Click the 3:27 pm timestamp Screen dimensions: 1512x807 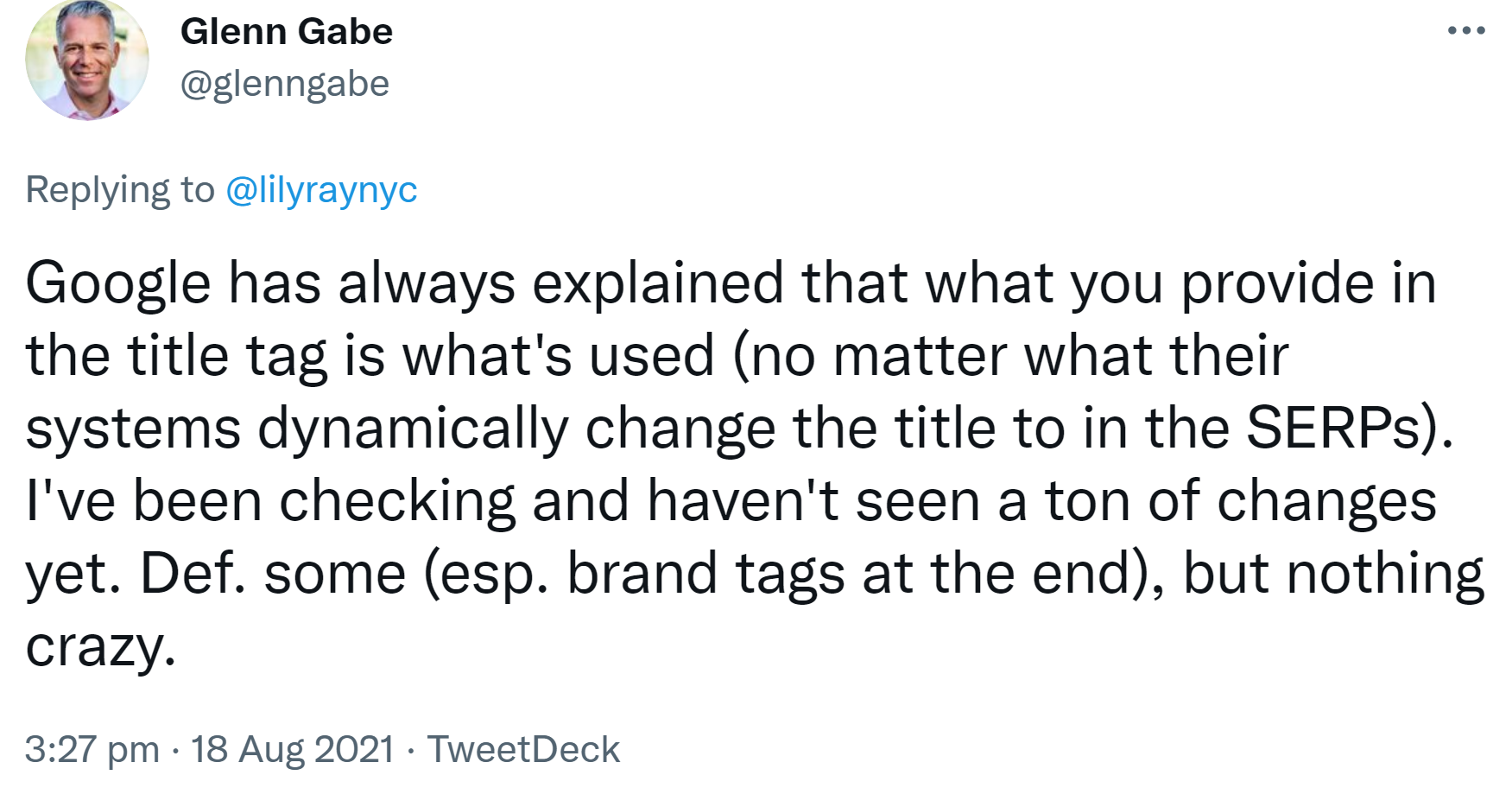pos(92,749)
